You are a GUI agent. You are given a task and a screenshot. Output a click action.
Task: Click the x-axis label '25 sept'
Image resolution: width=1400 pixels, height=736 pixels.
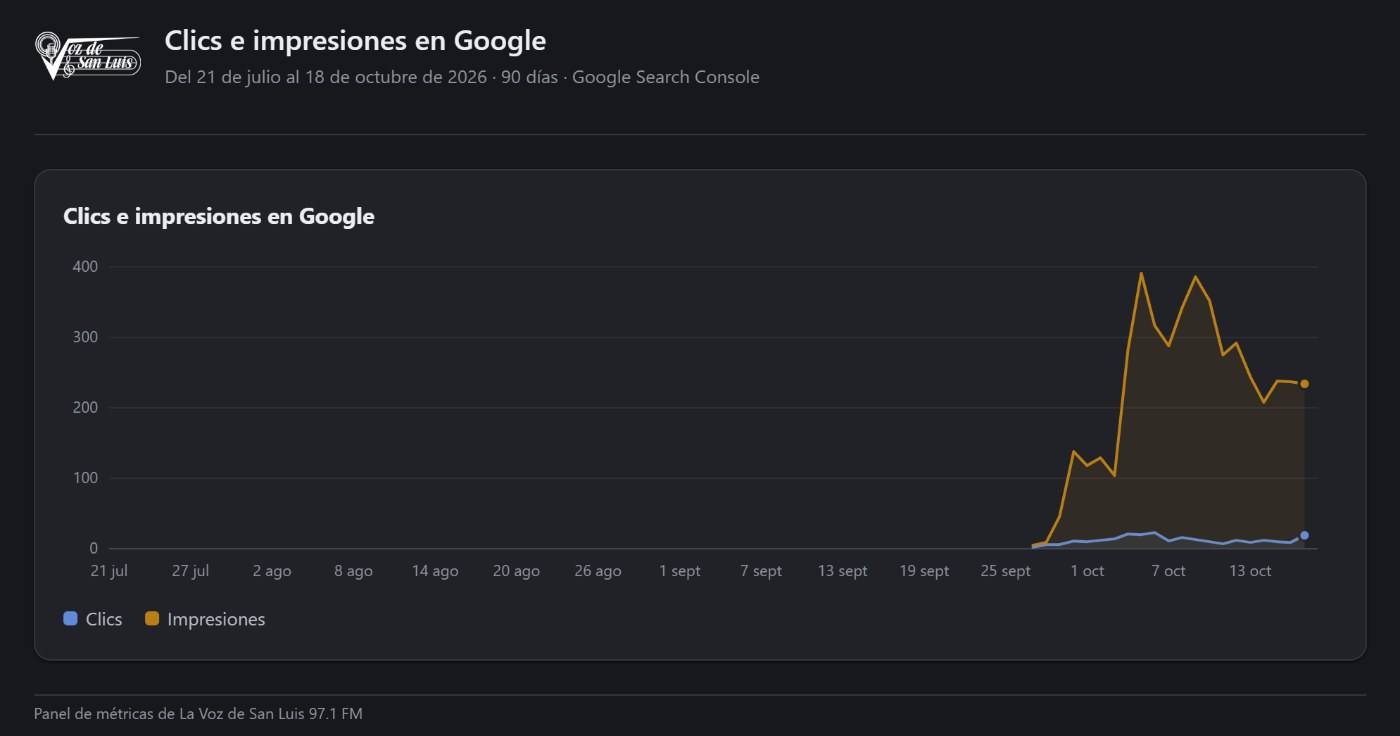(1006, 571)
